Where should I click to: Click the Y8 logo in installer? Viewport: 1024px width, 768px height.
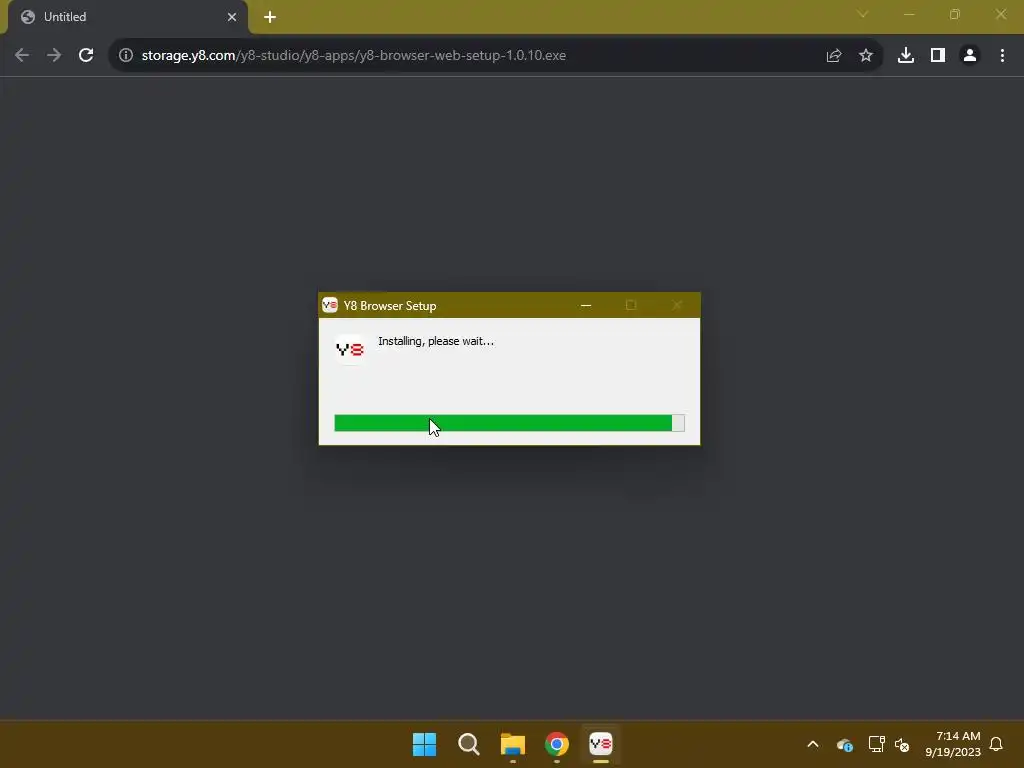click(x=349, y=349)
